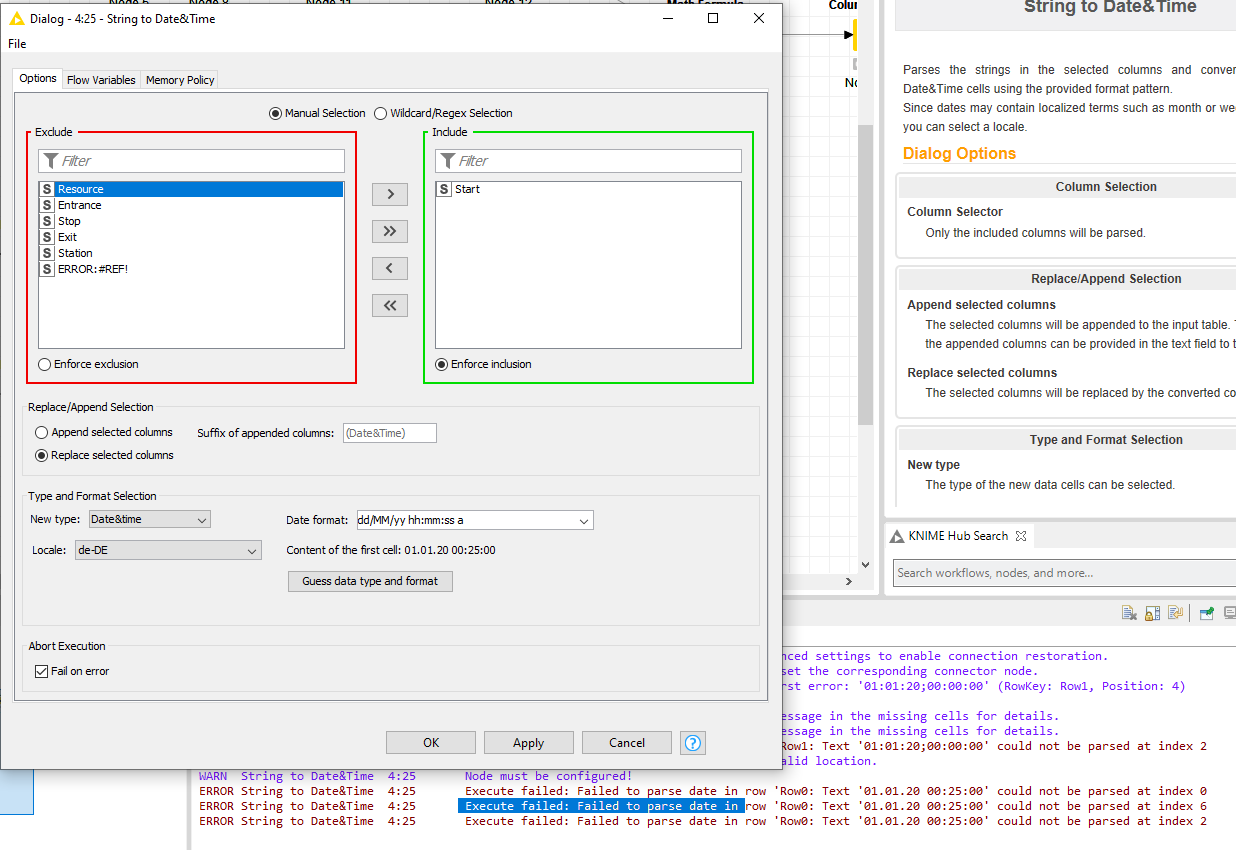Viewport: 1236px width, 850px height.
Task: Choose the Append selected columns option
Action: (42, 433)
